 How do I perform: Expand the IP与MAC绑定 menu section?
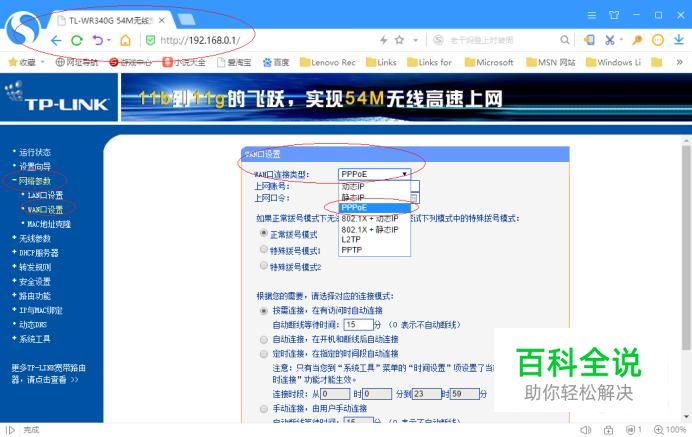coord(41,310)
